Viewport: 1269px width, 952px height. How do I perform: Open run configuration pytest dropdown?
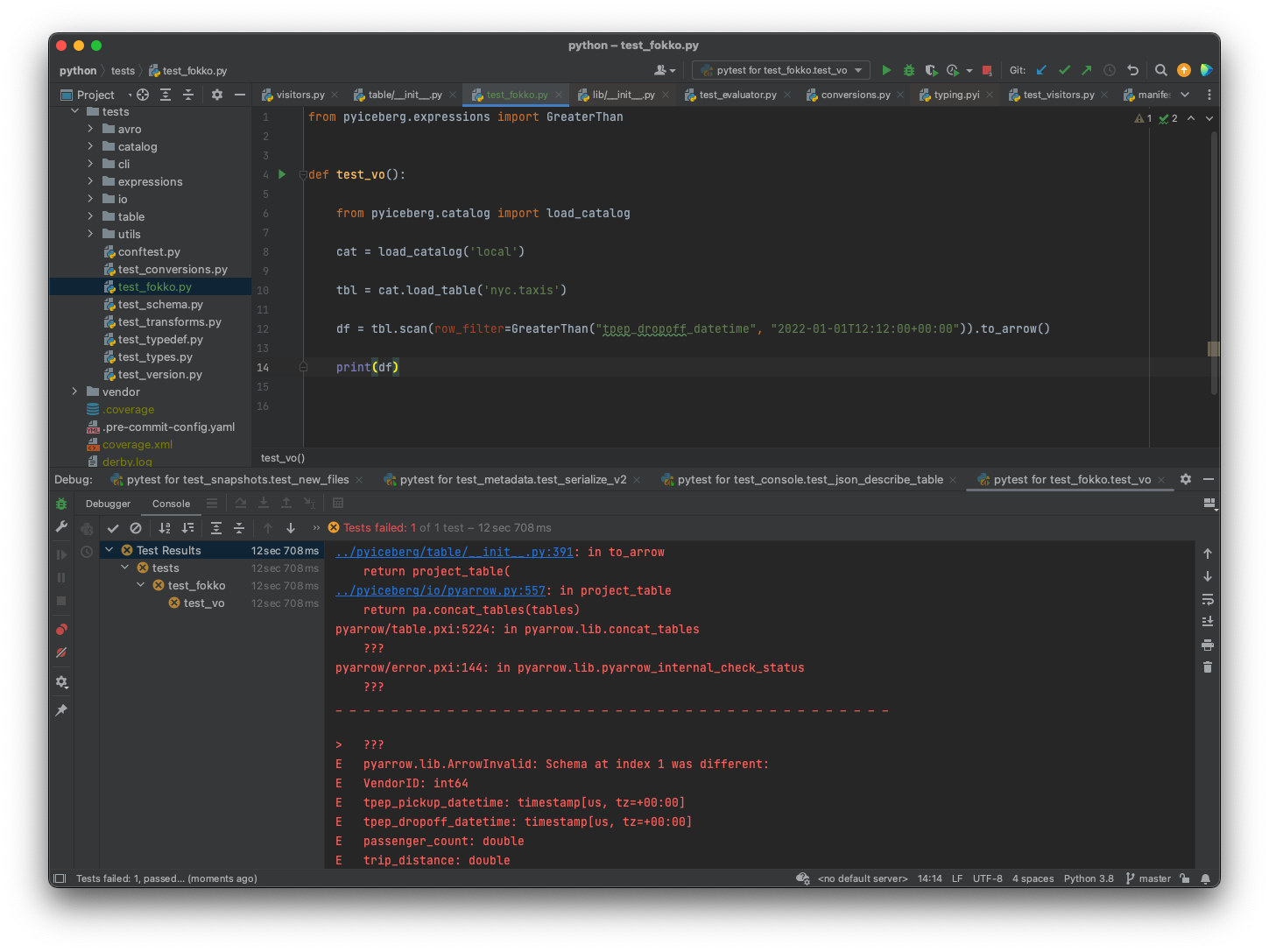click(x=780, y=70)
